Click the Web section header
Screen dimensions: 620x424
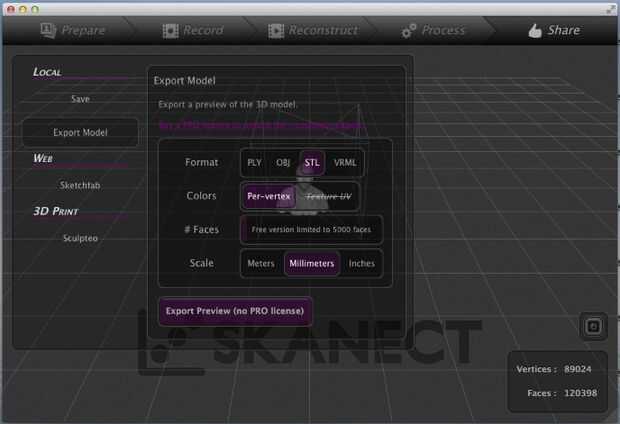43,158
